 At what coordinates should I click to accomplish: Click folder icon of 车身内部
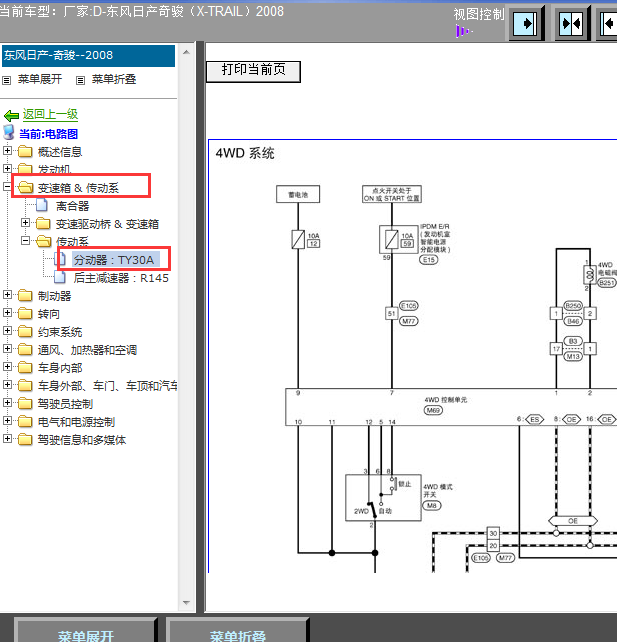25,368
